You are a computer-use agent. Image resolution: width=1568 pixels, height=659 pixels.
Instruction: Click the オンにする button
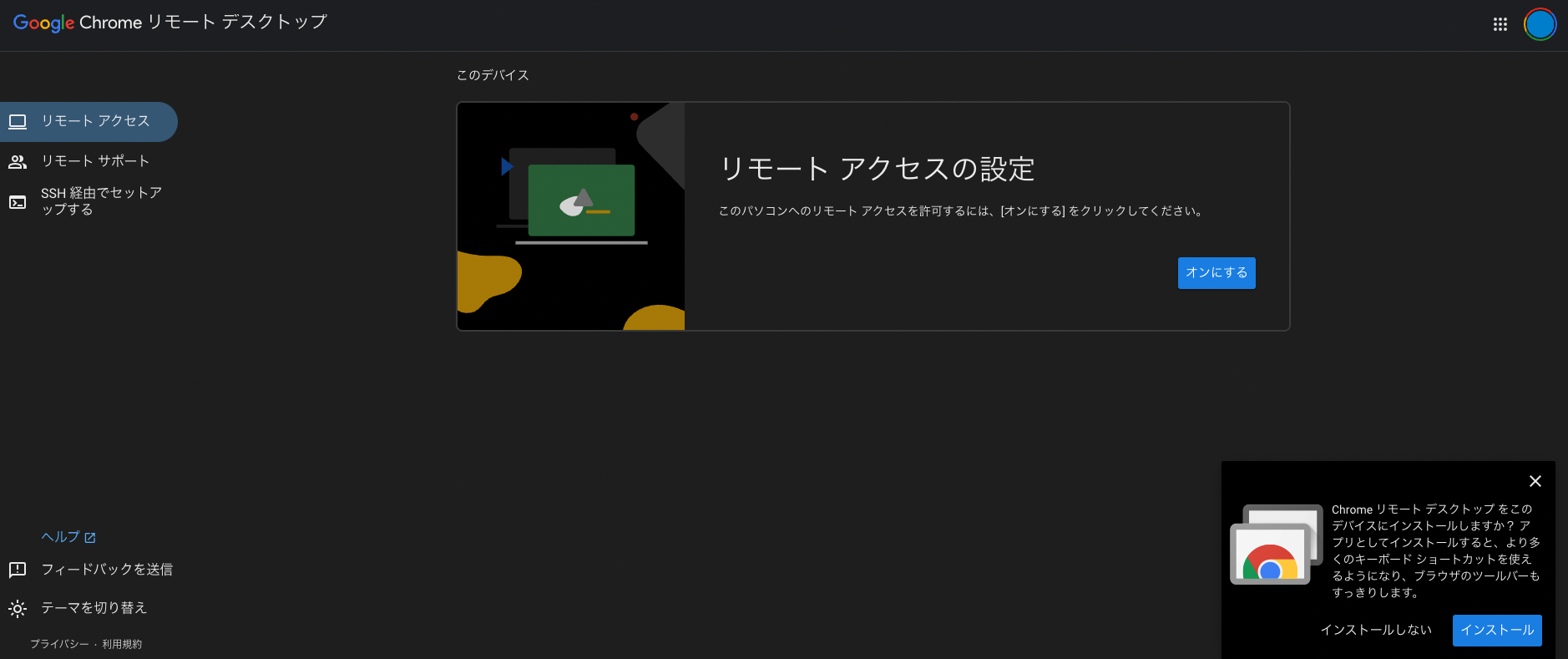pyautogui.click(x=1216, y=273)
